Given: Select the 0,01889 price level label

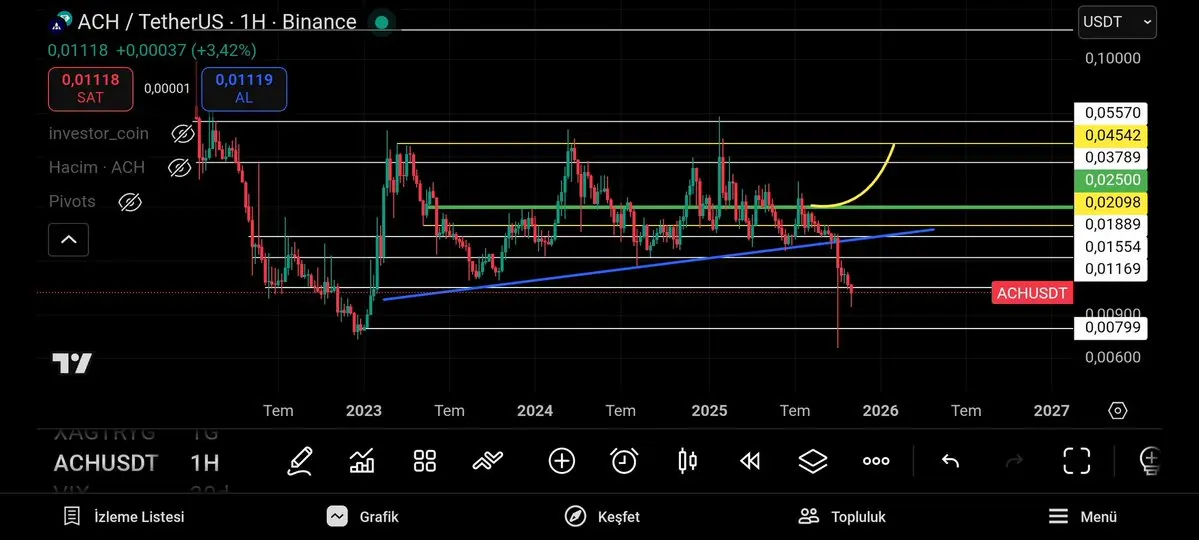Looking at the screenshot, I should click(1110, 225).
